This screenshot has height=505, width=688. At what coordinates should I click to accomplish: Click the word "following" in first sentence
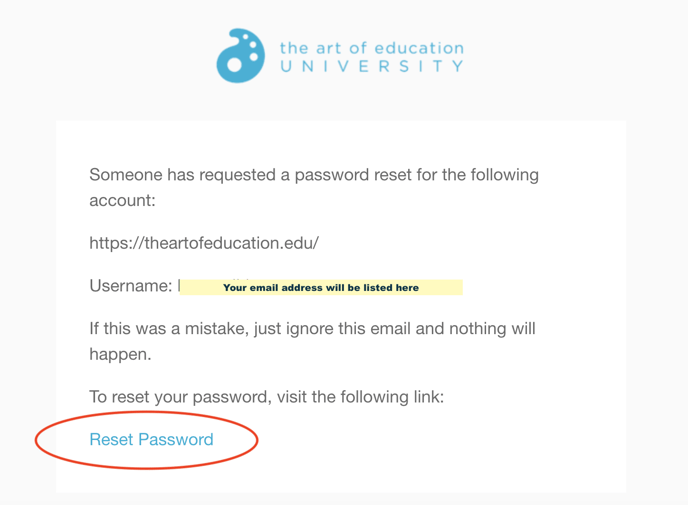(x=505, y=175)
